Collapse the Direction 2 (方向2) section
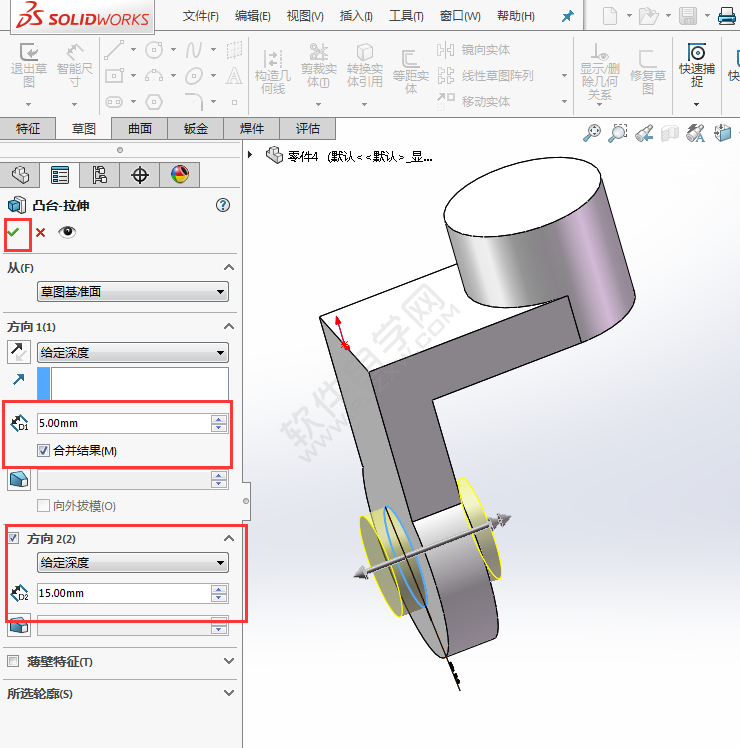Image resolution: width=740 pixels, height=748 pixels. click(x=229, y=538)
